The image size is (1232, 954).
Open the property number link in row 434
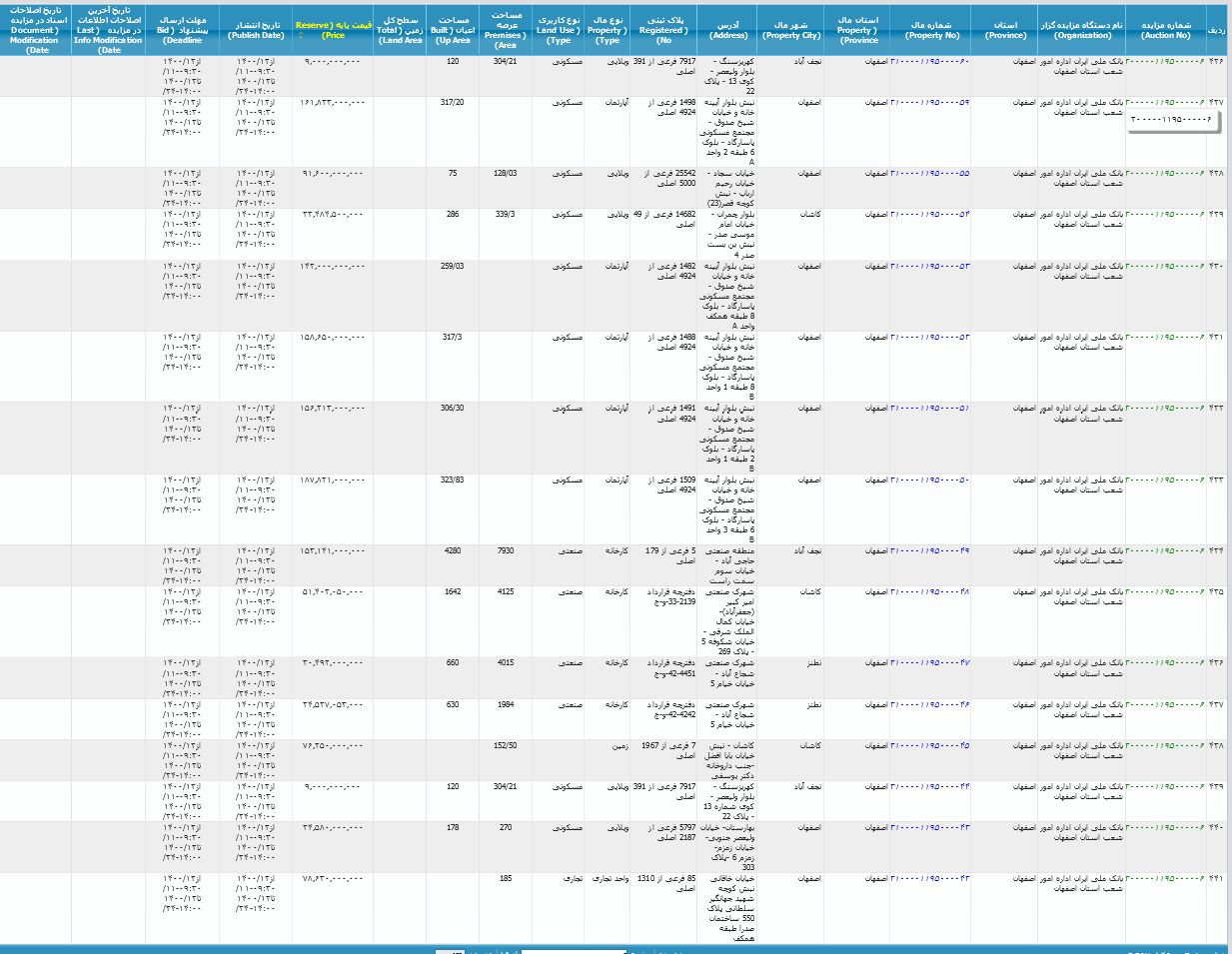tap(929, 551)
